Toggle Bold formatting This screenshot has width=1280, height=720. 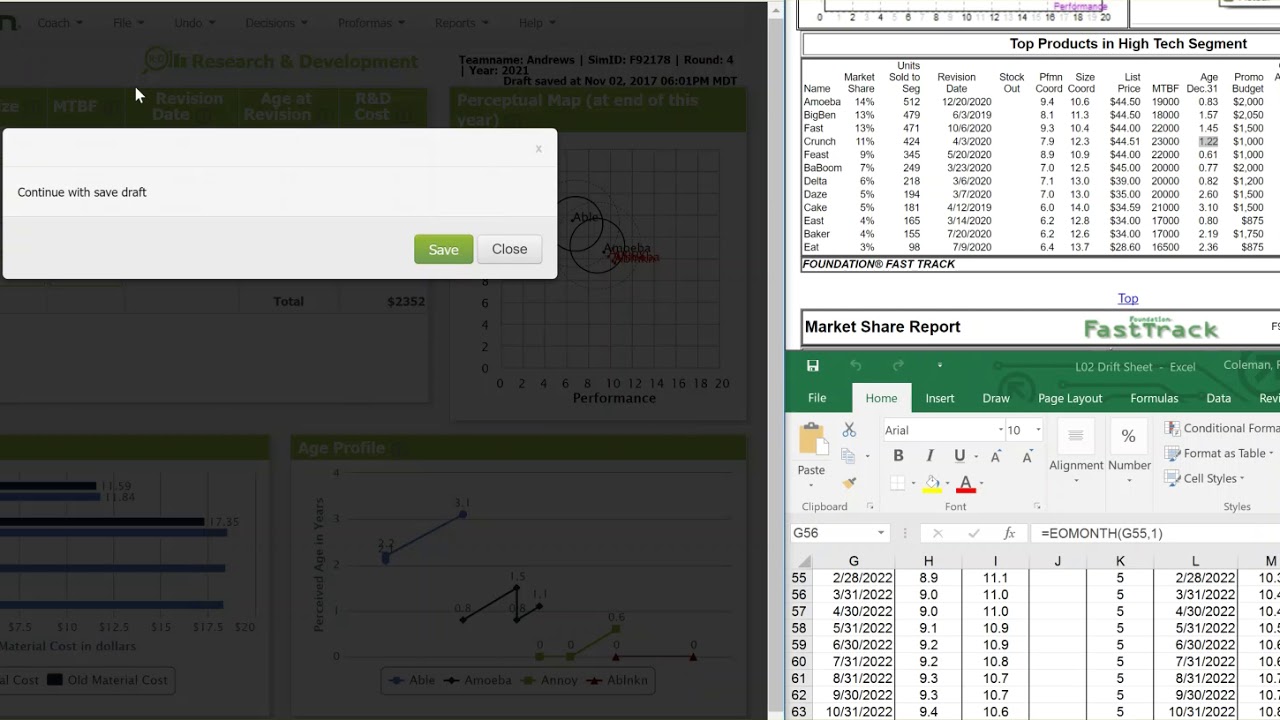(898, 456)
